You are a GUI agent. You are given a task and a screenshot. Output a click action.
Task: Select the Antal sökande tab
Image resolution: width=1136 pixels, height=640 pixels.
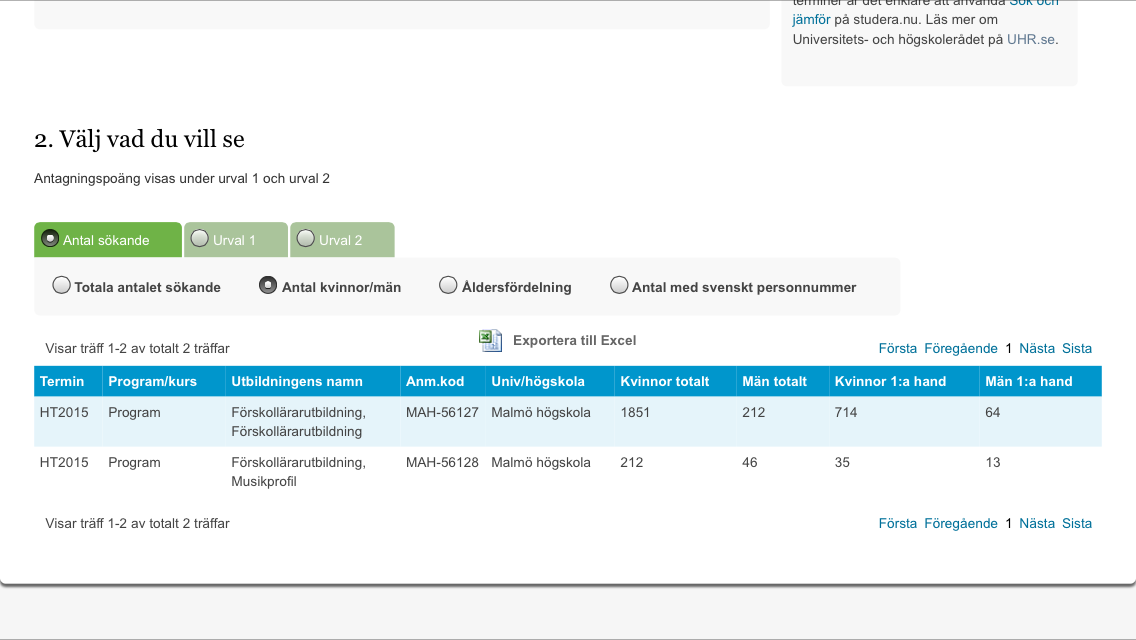(106, 240)
